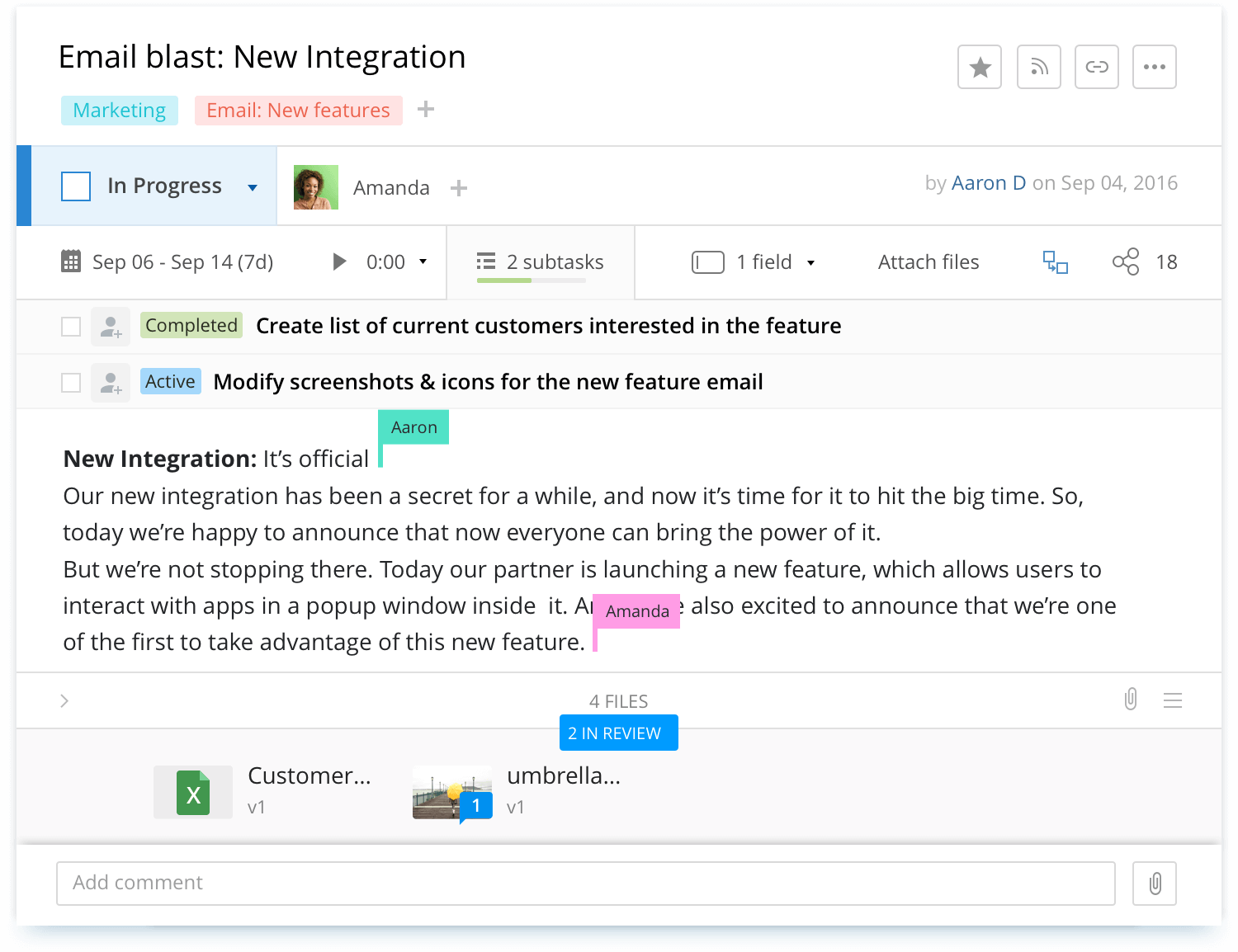Image resolution: width=1238 pixels, height=952 pixels.
Task: Copy the task permalink via link icon
Action: click(1096, 67)
